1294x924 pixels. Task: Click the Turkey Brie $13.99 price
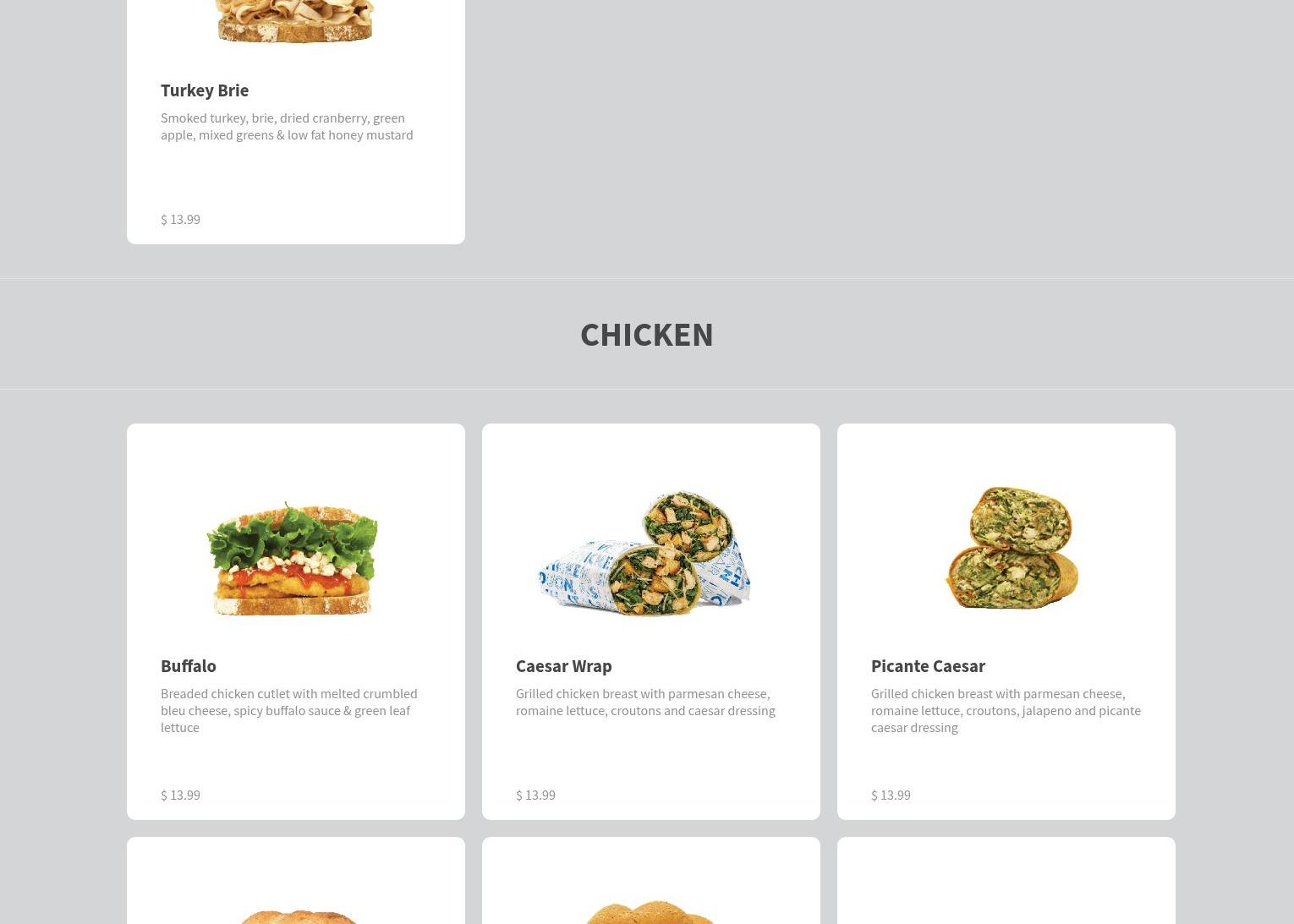point(180,219)
